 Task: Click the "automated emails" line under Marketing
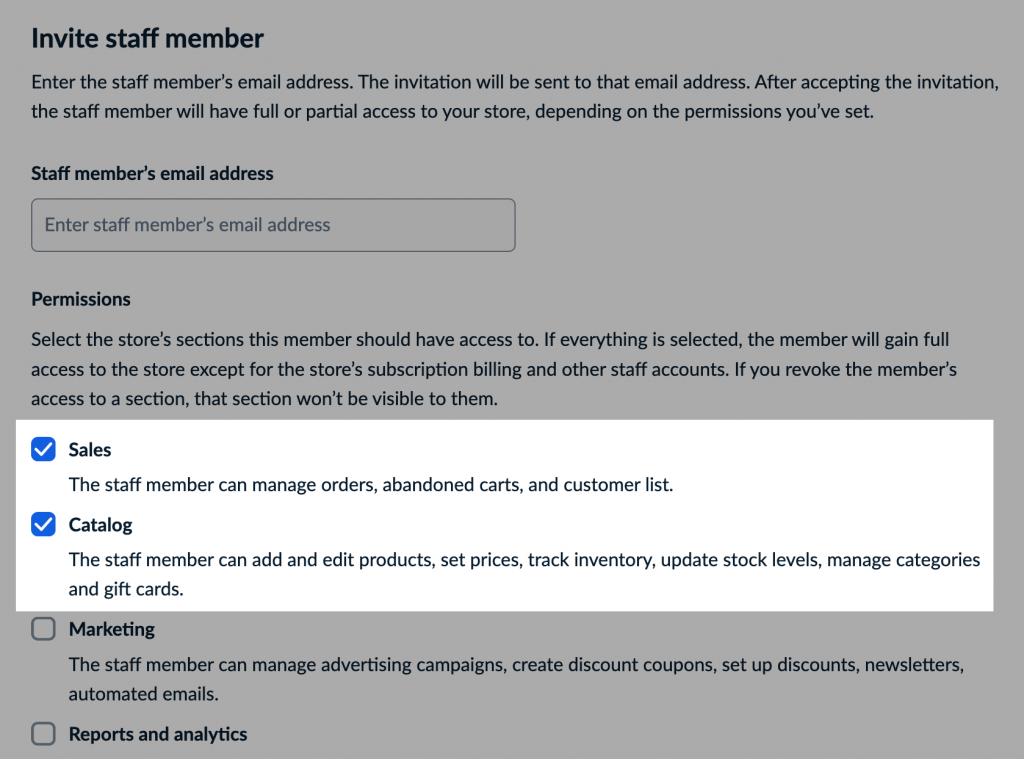143,693
